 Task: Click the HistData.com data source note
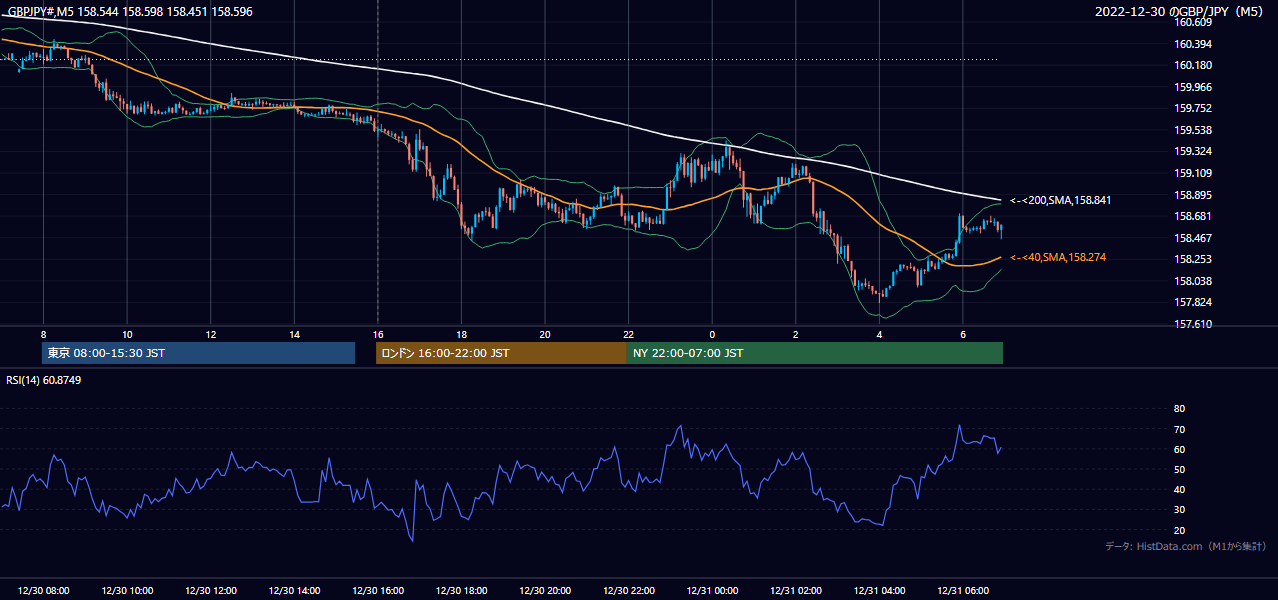coord(1186,546)
